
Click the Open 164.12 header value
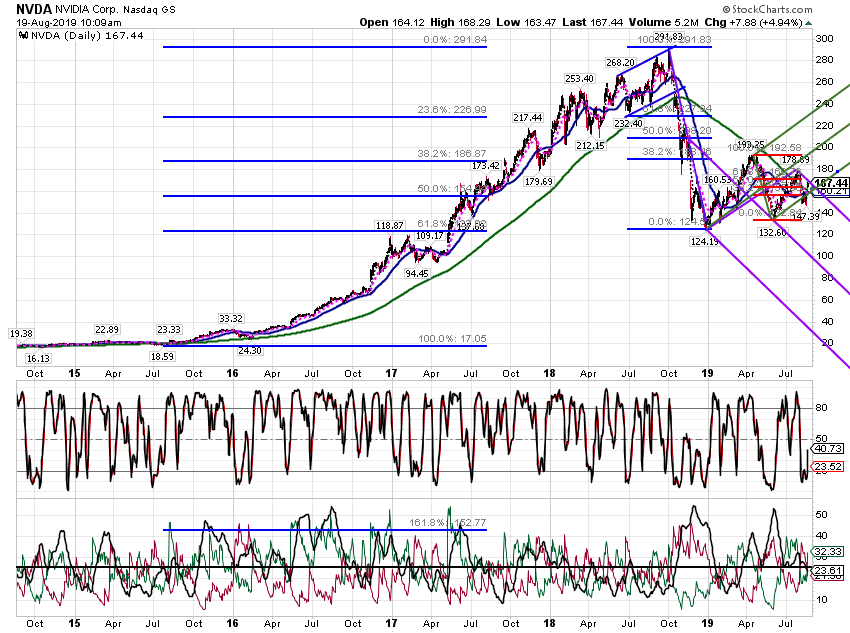392,22
